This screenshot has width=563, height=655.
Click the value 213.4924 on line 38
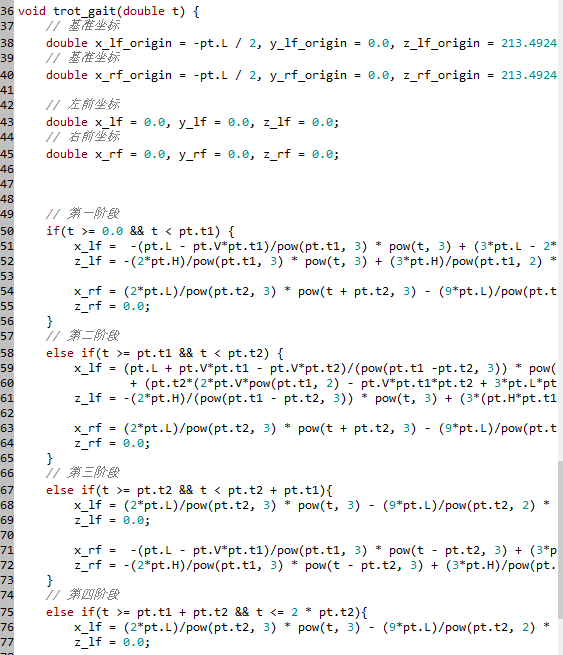529,43
